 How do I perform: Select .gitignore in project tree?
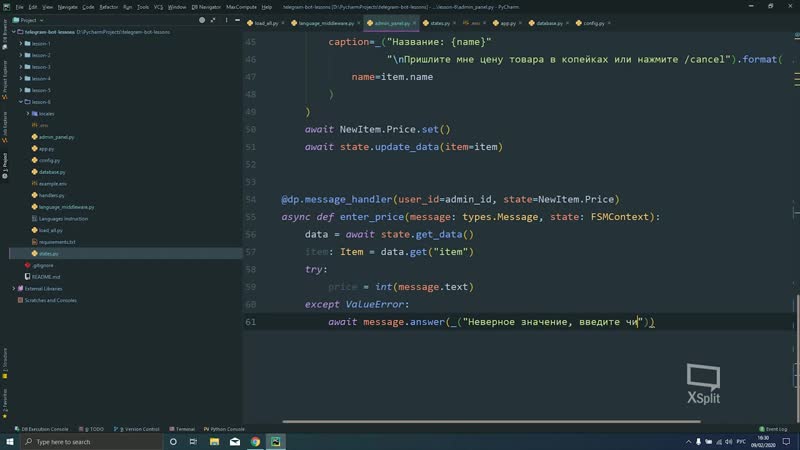[x=39, y=265]
